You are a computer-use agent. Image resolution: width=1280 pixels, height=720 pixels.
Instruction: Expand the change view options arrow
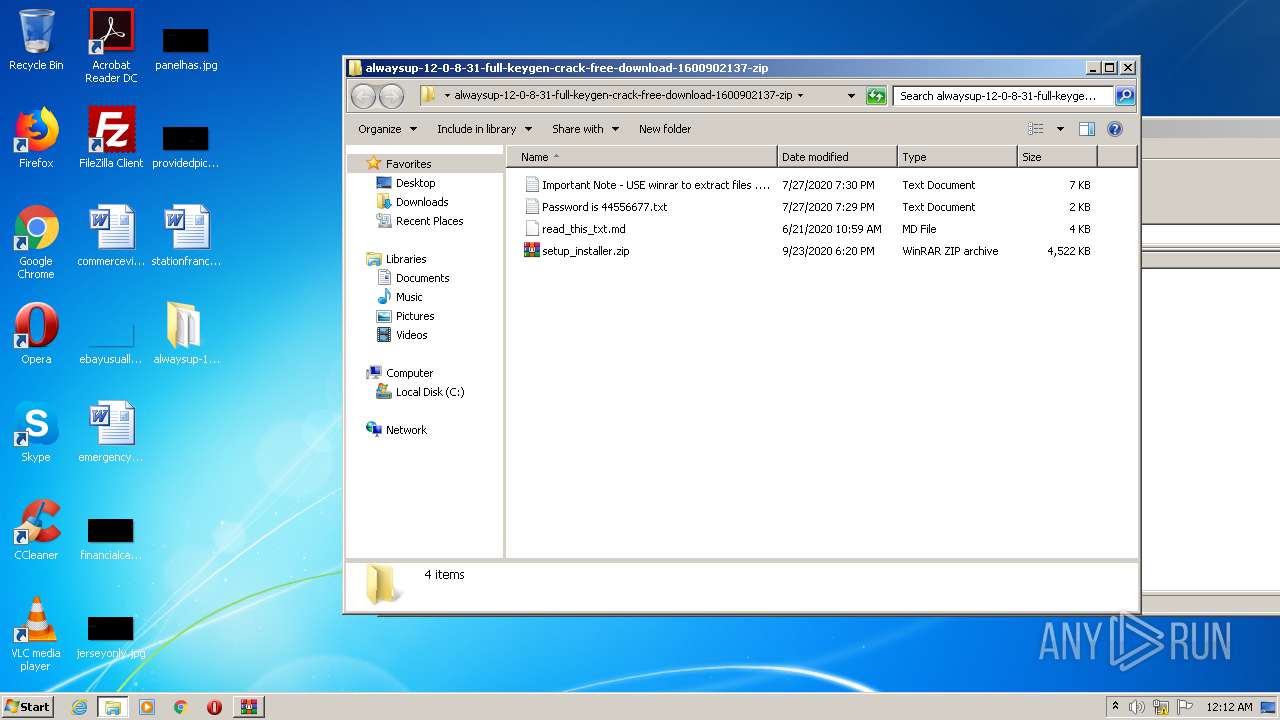1060,129
